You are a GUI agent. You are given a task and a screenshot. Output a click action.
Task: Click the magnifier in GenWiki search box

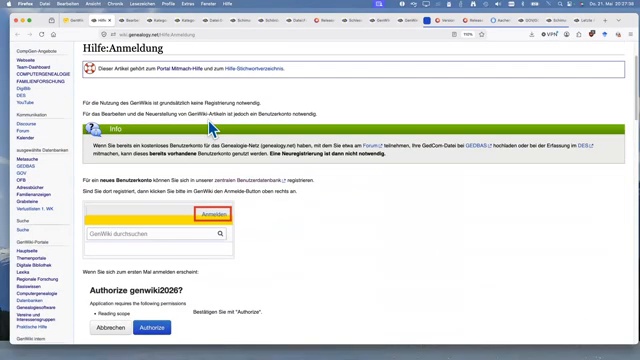click(x=220, y=233)
